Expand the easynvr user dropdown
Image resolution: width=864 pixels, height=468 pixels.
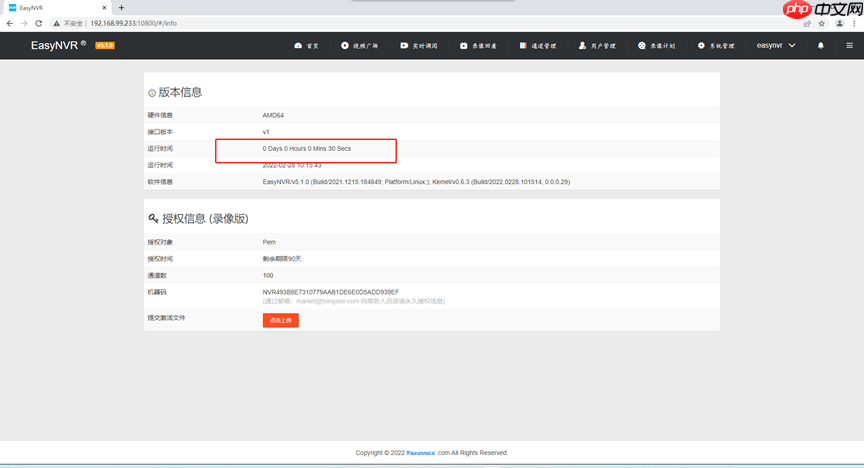(x=776, y=45)
